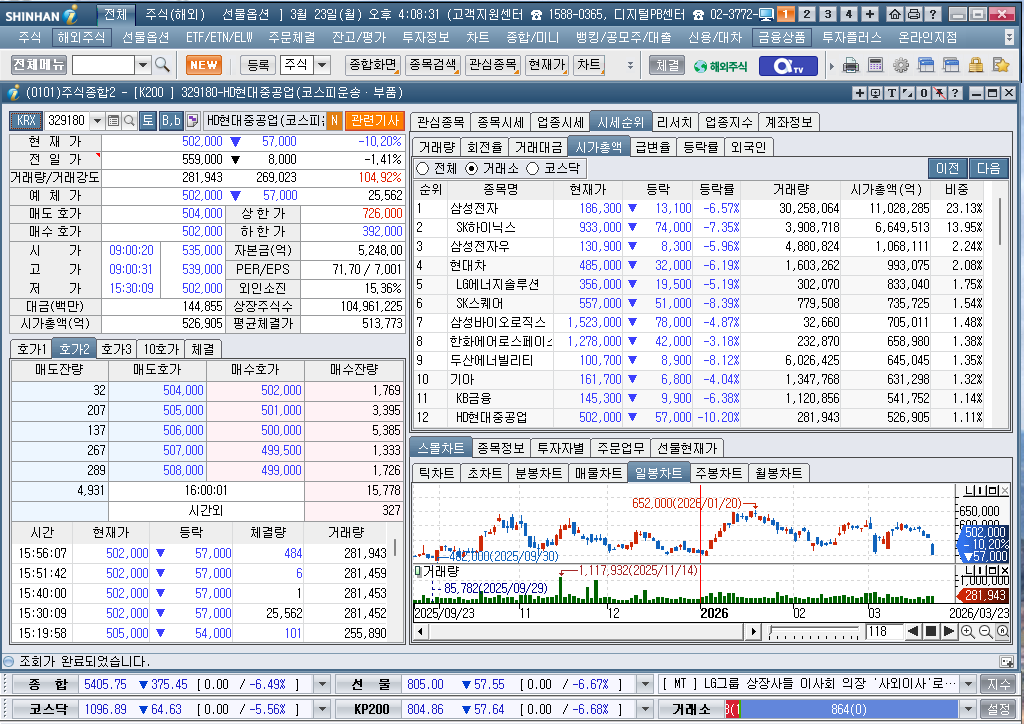
Task: Select the 거래소 market radio button
Action: click(x=472, y=168)
